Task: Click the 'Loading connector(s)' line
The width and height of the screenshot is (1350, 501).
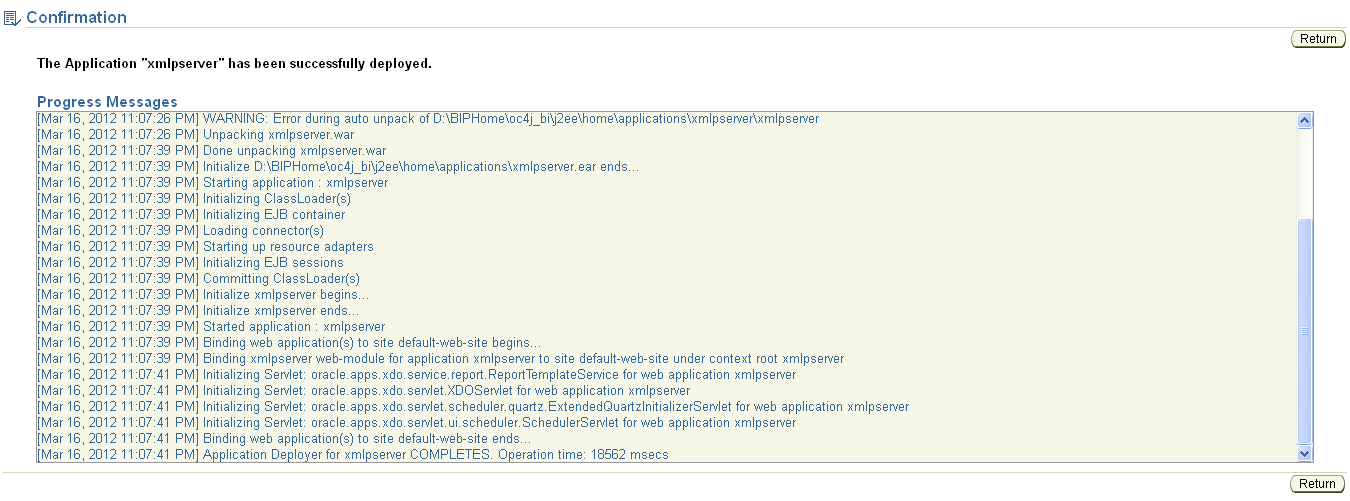Action: click(181, 231)
